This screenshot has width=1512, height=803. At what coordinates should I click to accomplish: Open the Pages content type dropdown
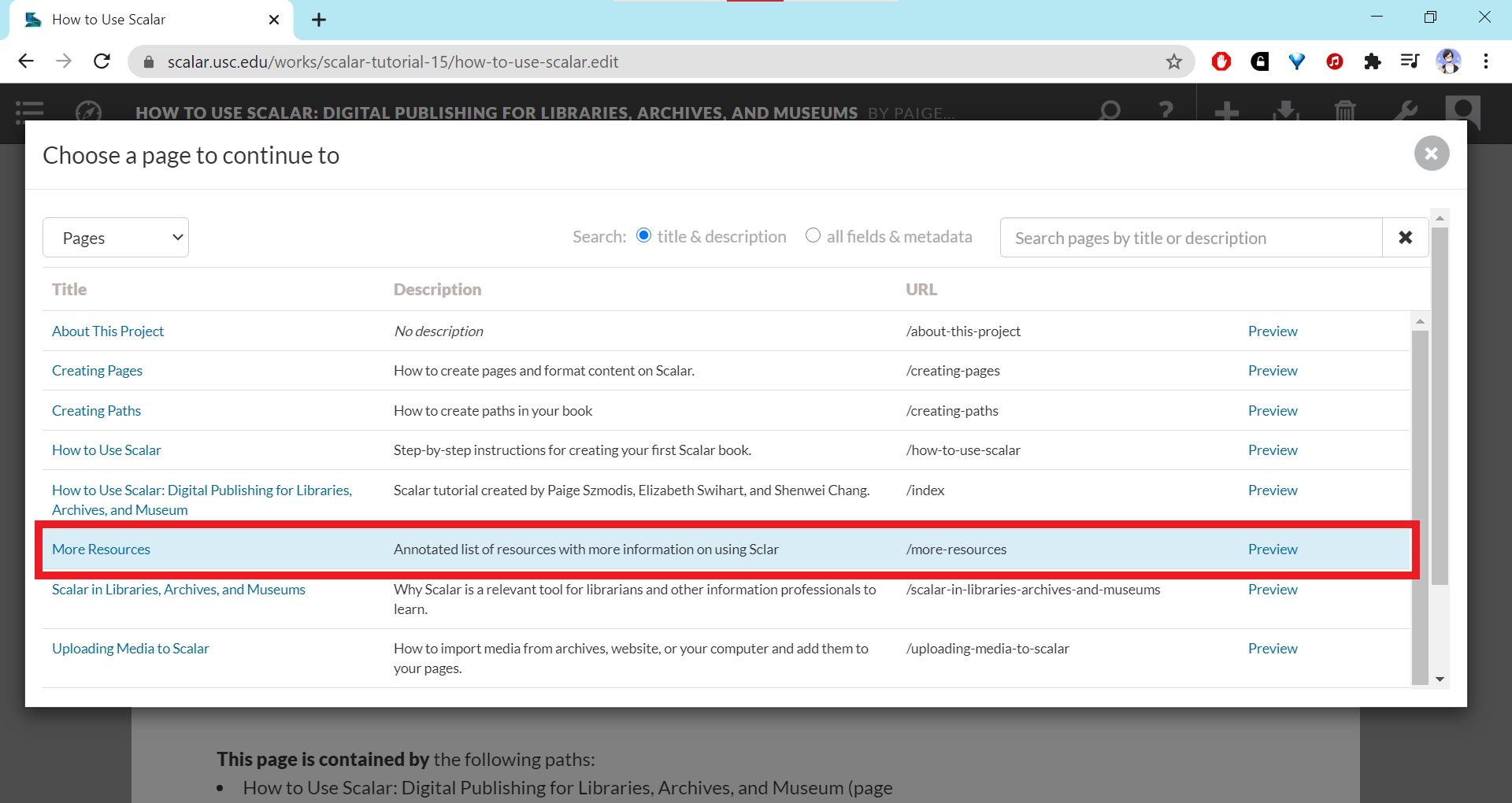tap(116, 238)
